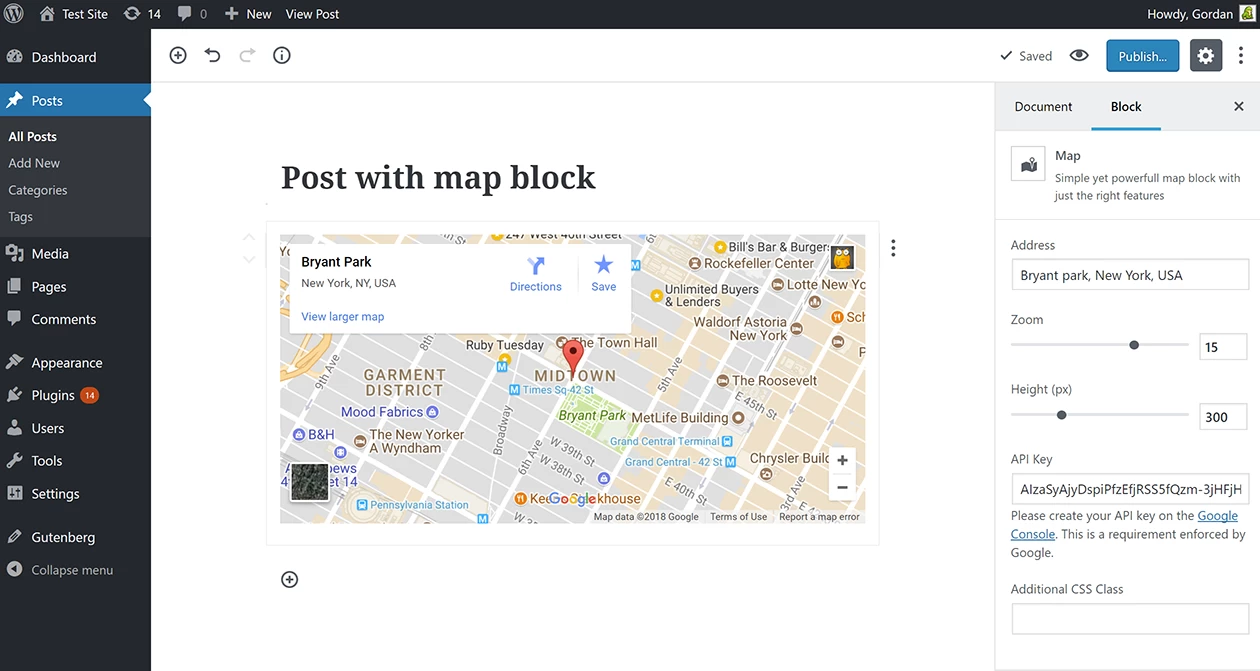1260x671 pixels.
Task: Zoom in on the map
Action: click(x=842, y=461)
